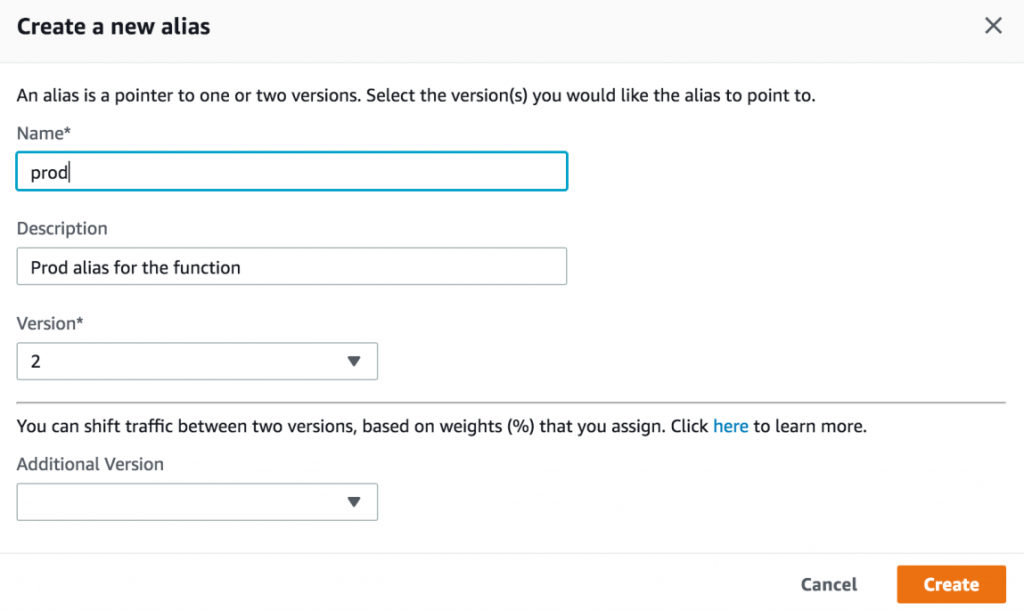Click the empty Additional Version selection area
This screenshot has height=611, width=1024.
[150, 501]
